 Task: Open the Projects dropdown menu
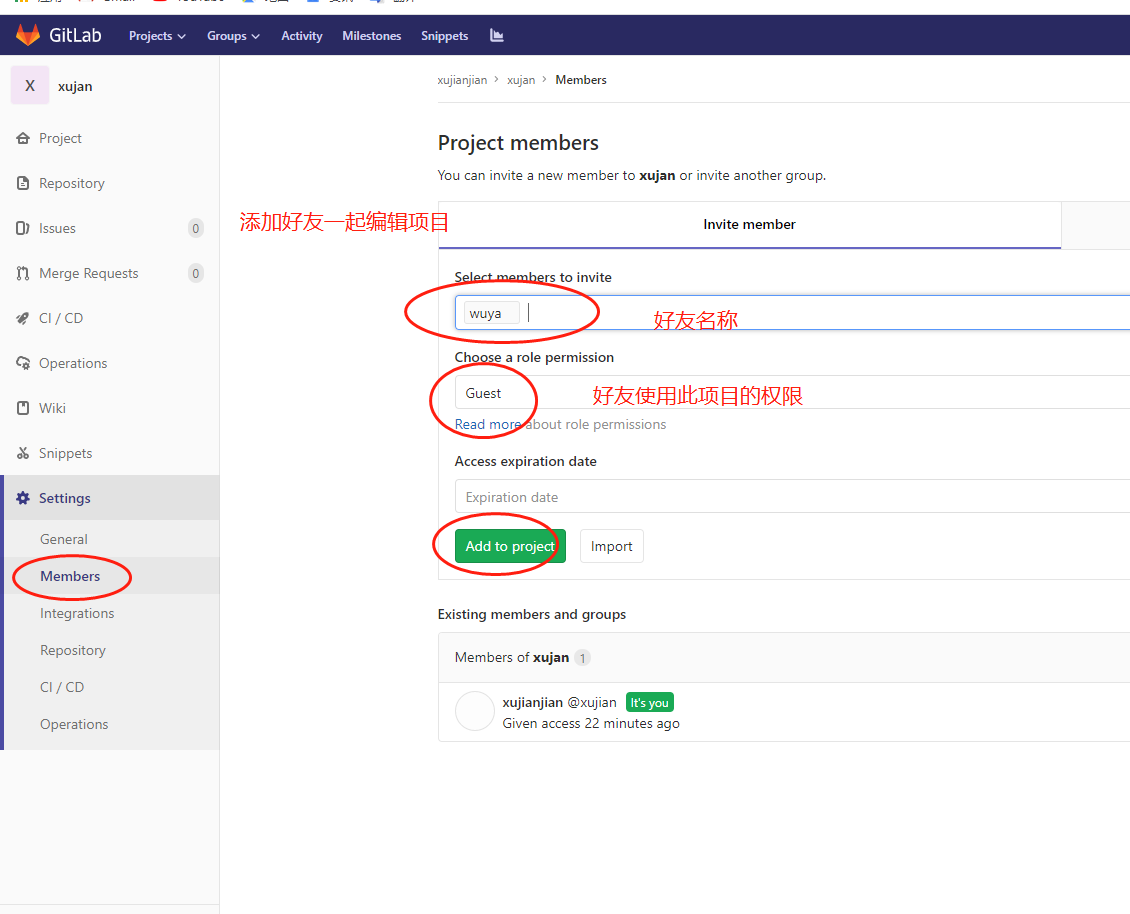coord(157,36)
